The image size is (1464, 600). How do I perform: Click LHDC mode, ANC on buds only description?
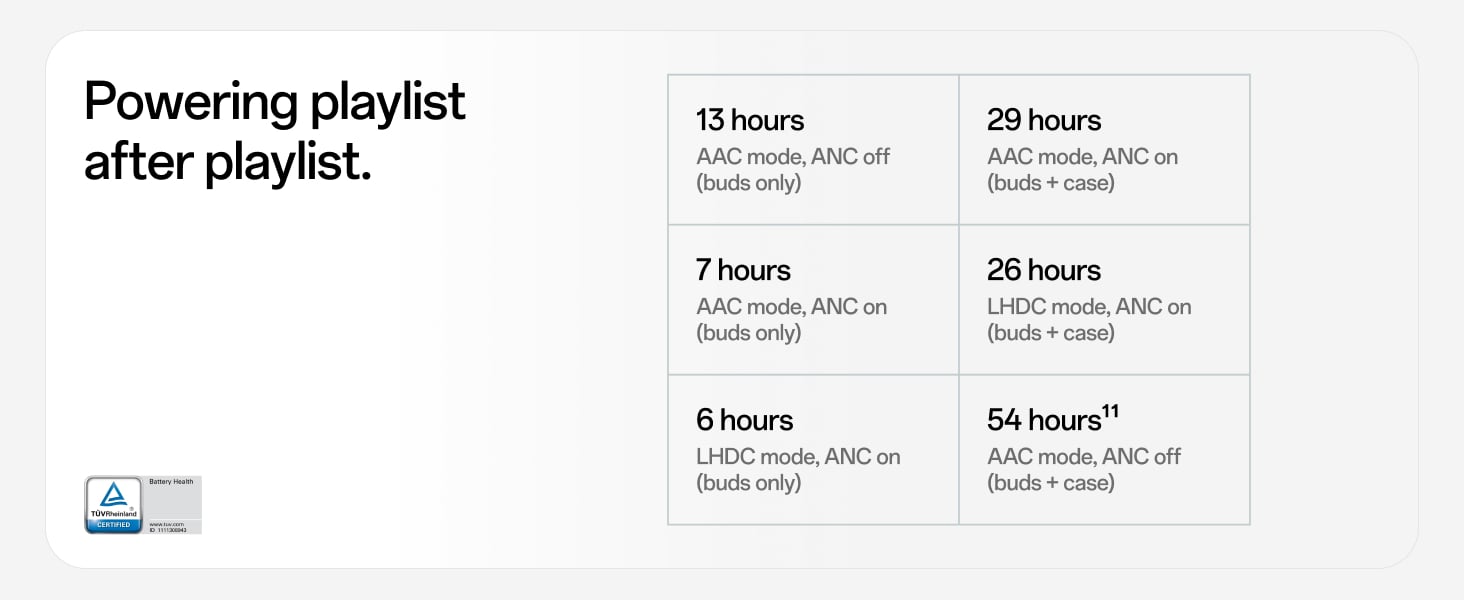(x=798, y=470)
